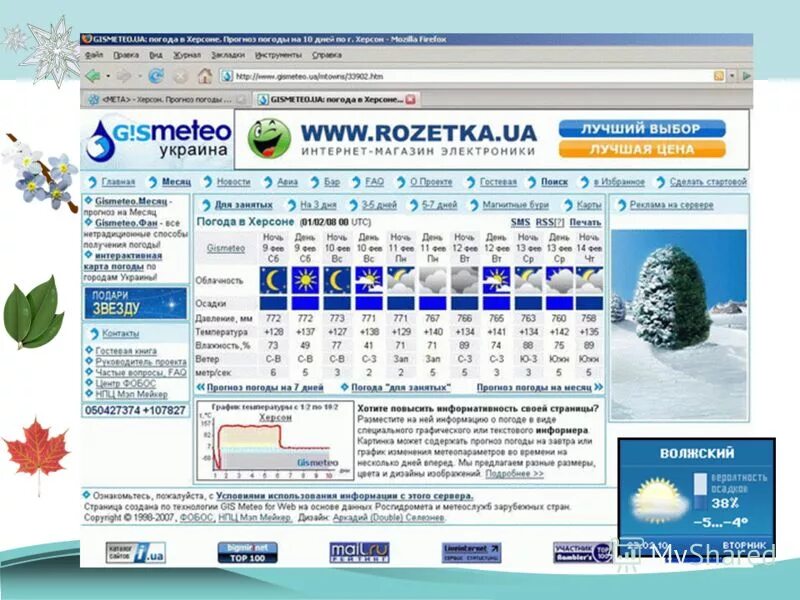
Task: Click the Gismeteo Украина logo
Action: pos(158,139)
